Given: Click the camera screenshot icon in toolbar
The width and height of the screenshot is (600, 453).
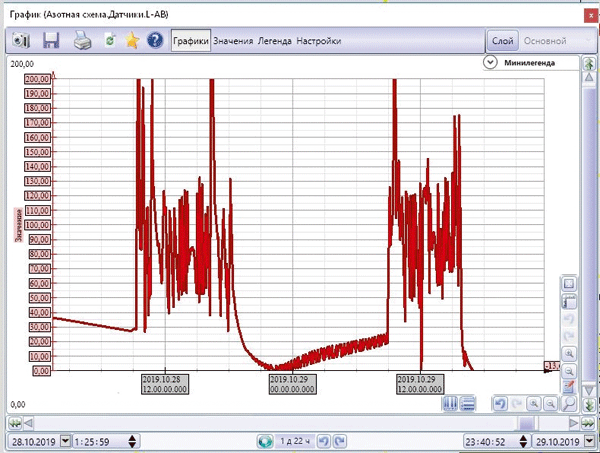Looking at the screenshot, I should [x=20, y=40].
